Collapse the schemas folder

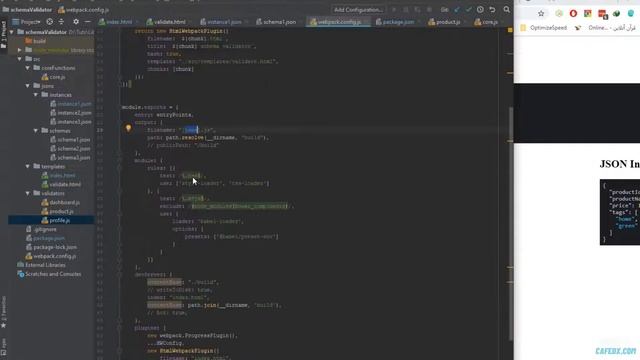click(x=36, y=131)
